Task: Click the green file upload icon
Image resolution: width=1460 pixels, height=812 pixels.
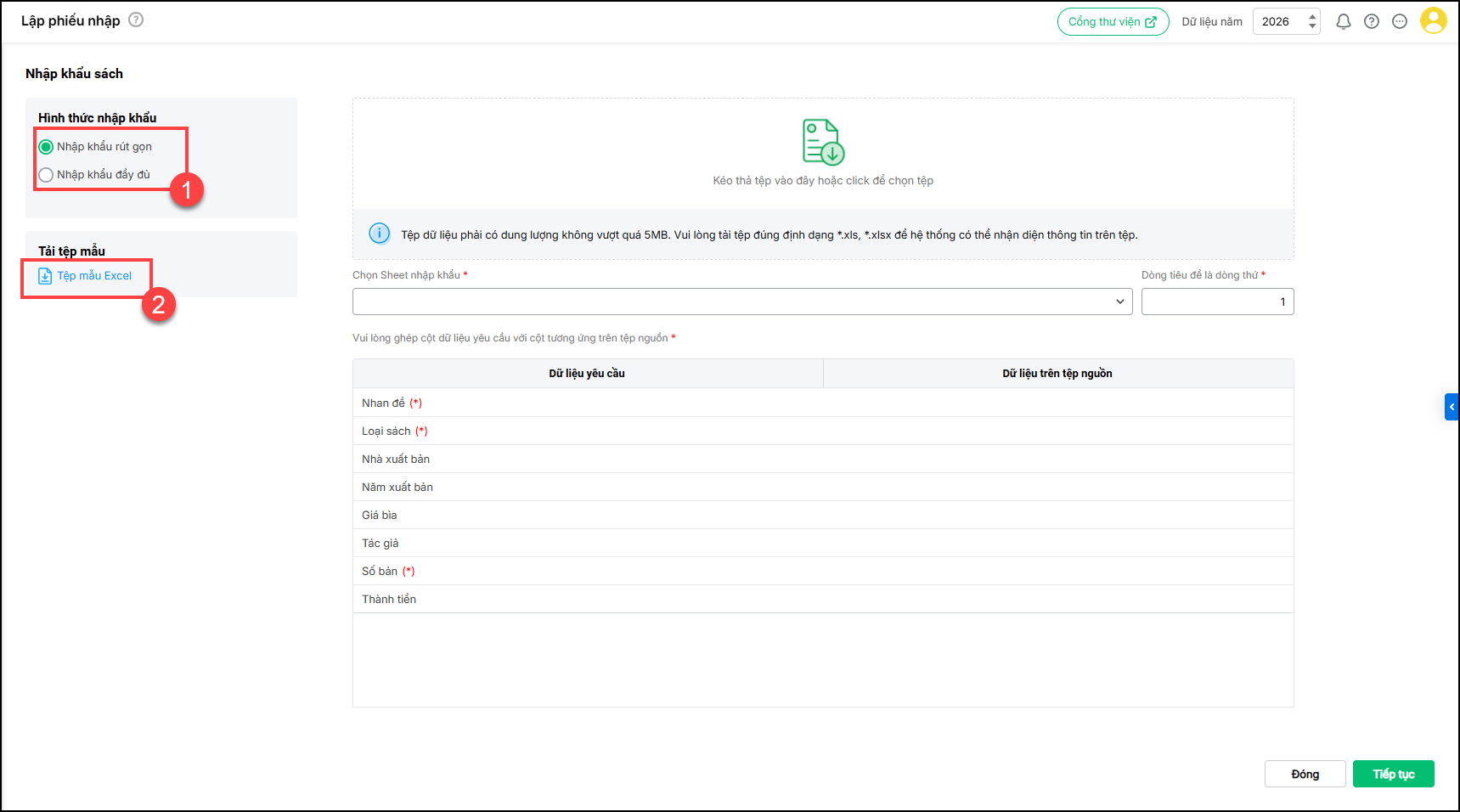Action: pyautogui.click(x=822, y=142)
